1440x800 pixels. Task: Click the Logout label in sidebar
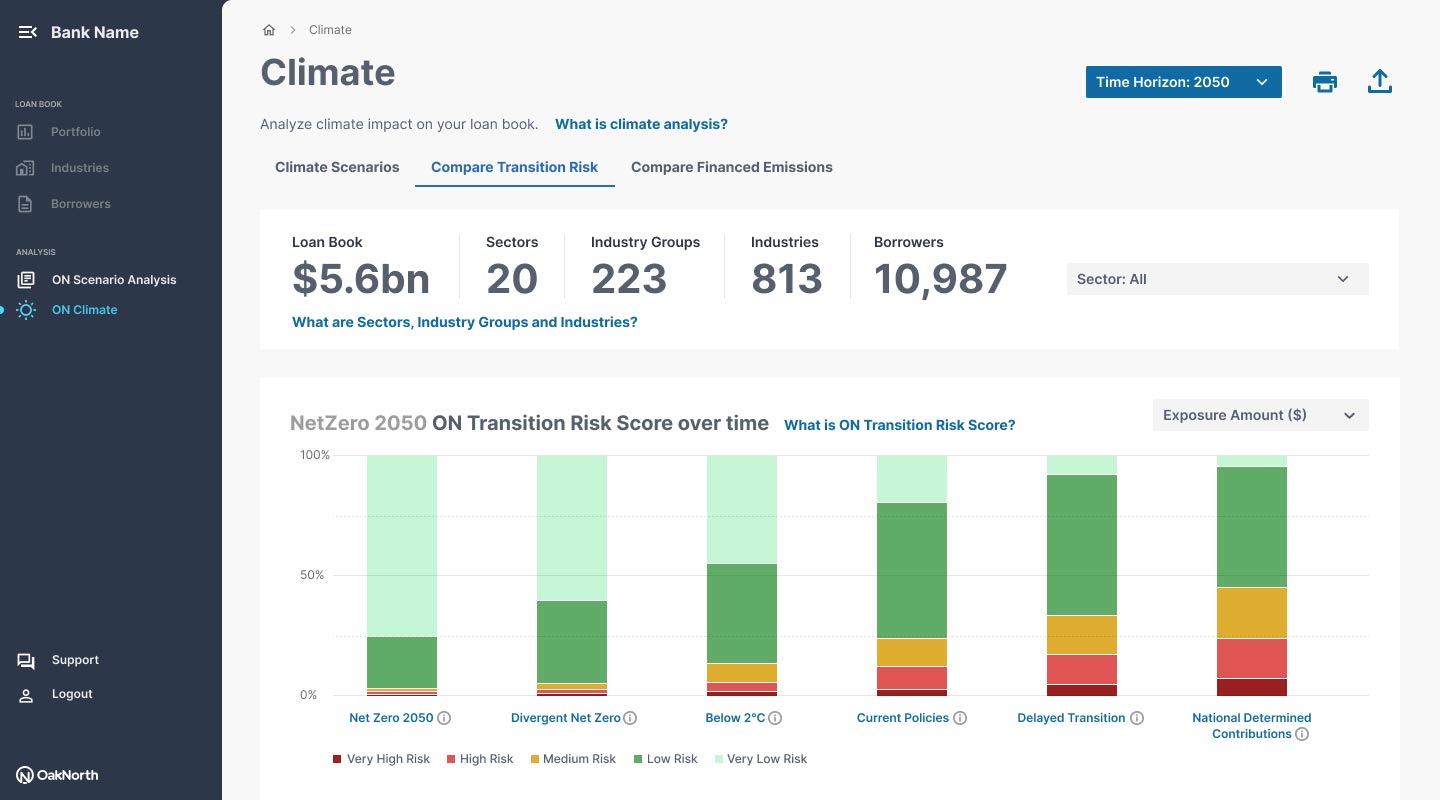72,694
